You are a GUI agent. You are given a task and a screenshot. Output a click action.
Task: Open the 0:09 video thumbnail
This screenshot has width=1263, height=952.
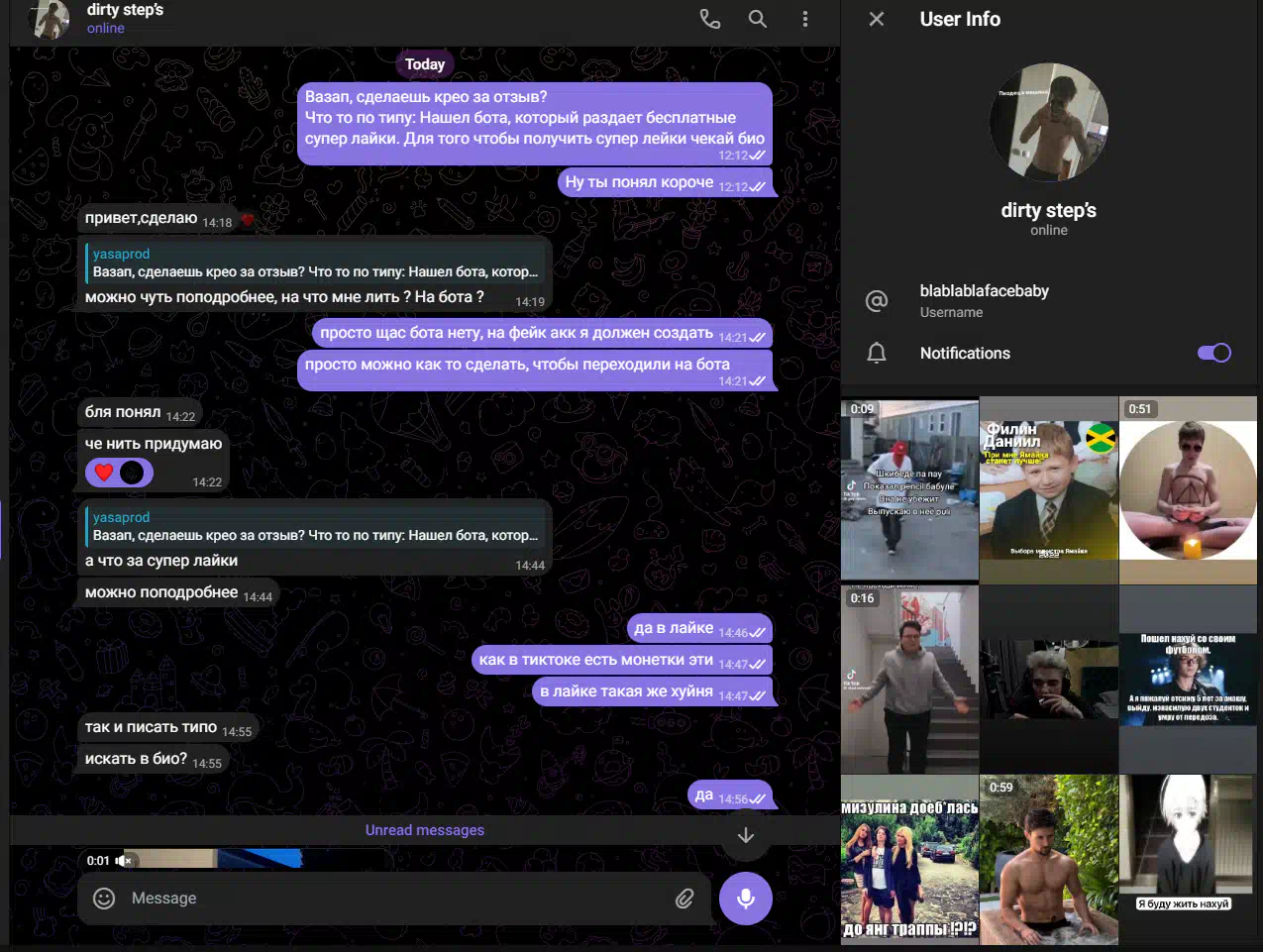tap(909, 489)
